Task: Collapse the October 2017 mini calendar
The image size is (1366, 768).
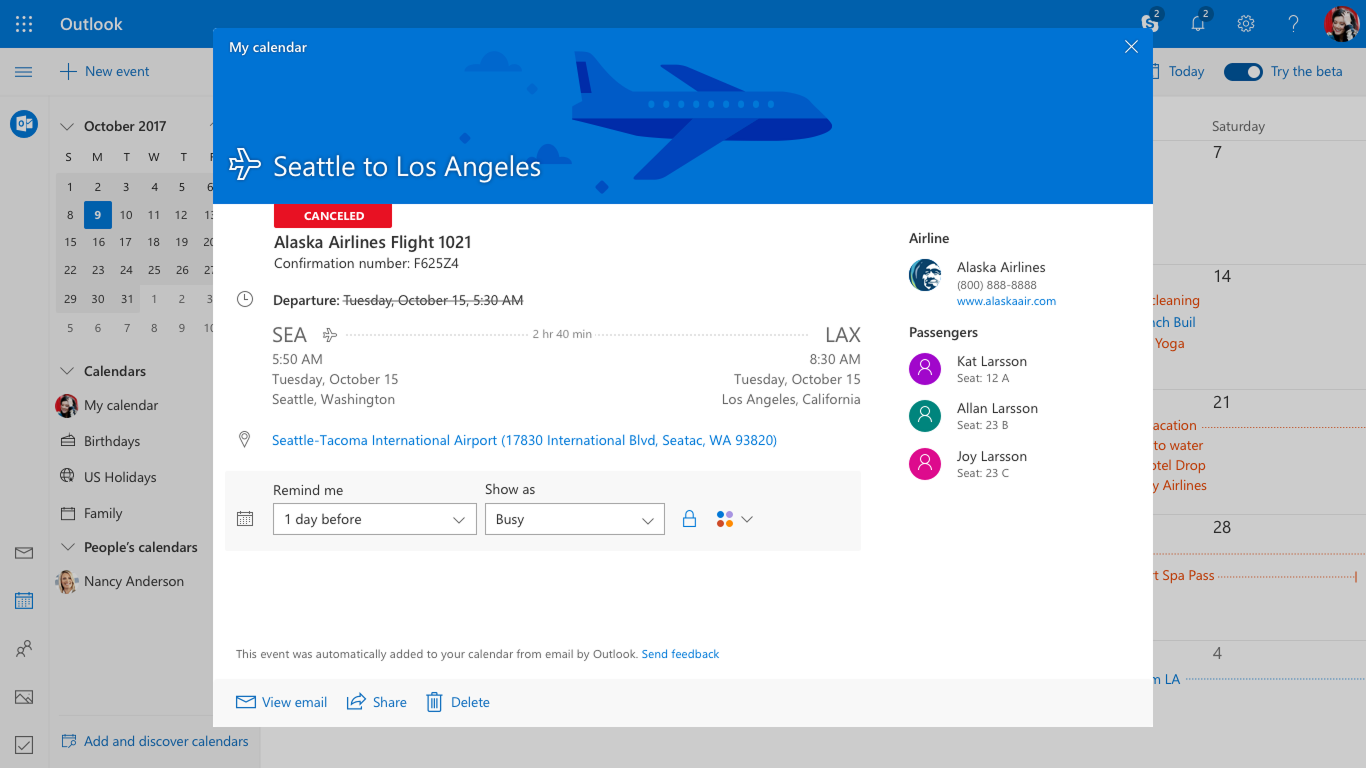Action: [x=67, y=127]
